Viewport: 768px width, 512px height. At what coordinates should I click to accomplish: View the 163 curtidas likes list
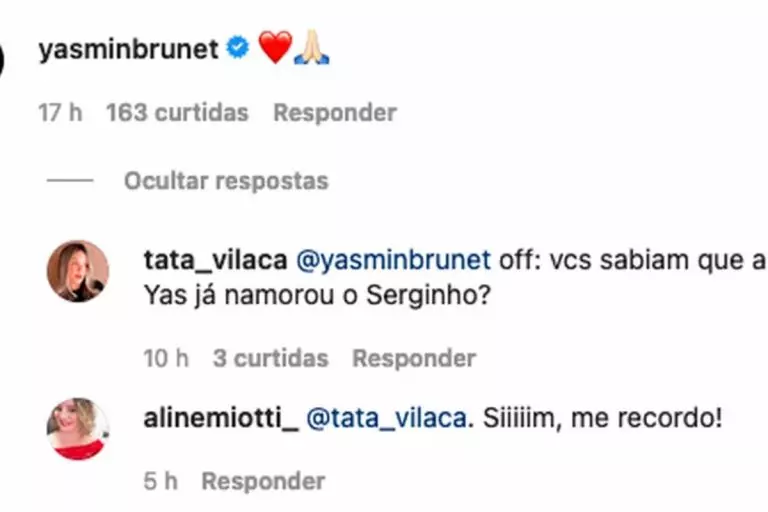point(177,113)
